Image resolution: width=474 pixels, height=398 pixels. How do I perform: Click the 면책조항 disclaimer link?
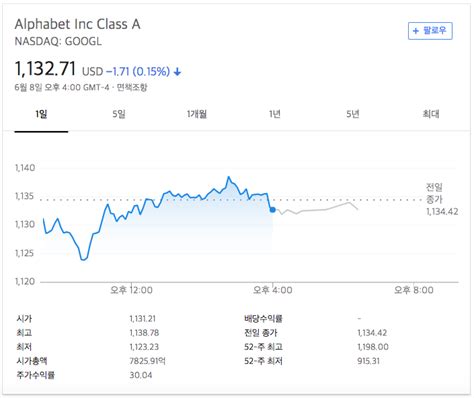(132, 87)
